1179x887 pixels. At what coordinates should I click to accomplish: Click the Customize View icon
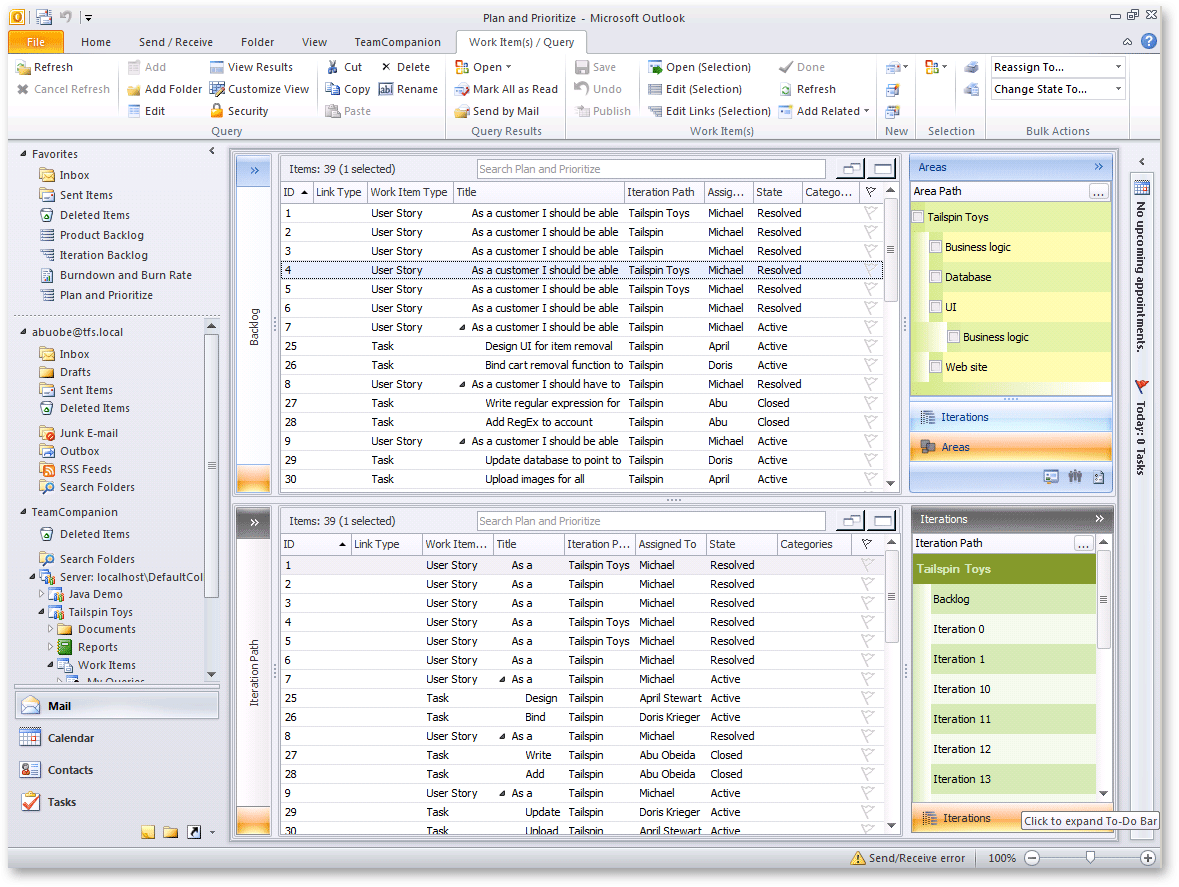click(x=217, y=89)
